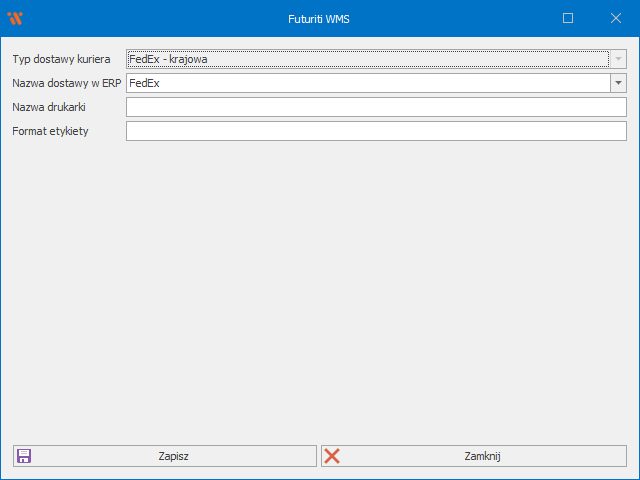Screen dimensions: 640x480
Task: Click the red X icon on Zamknij
Action: [333, 456]
